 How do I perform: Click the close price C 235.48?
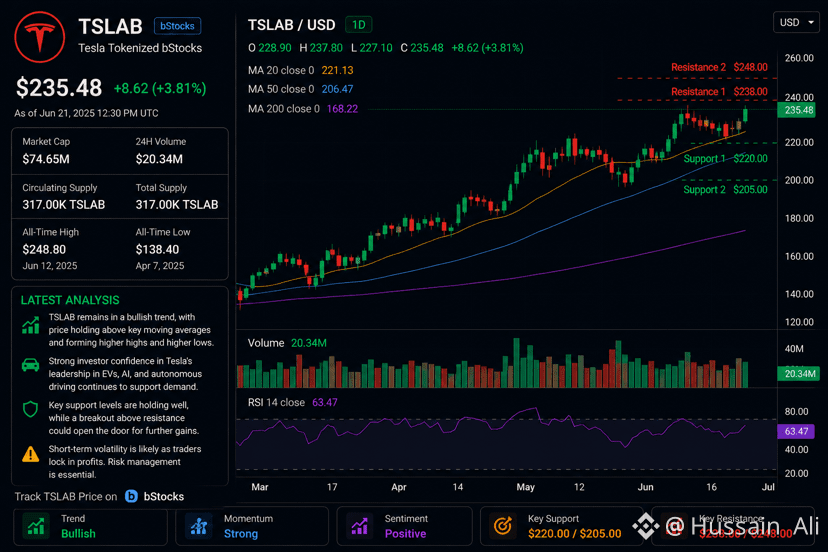point(422,48)
